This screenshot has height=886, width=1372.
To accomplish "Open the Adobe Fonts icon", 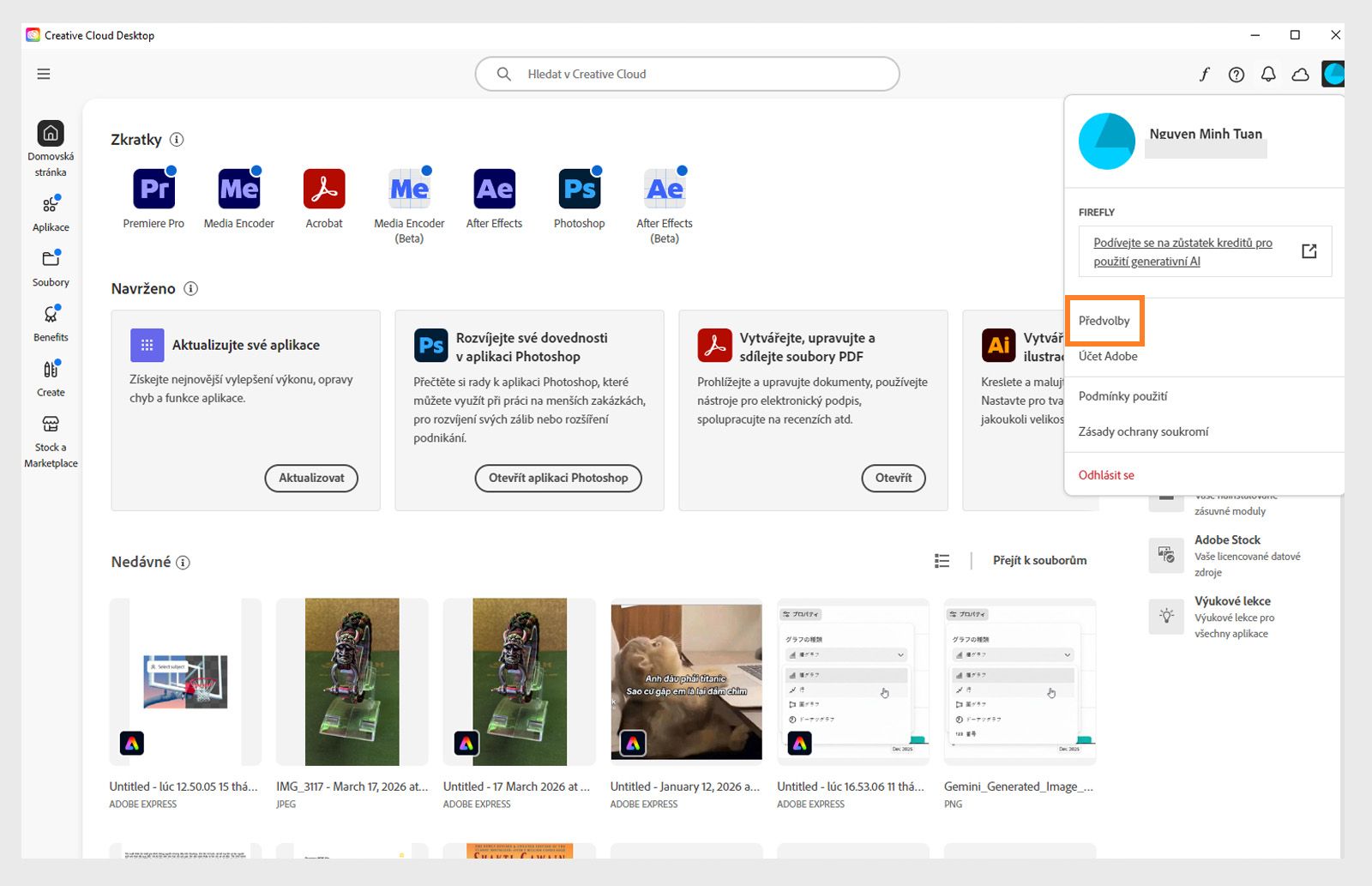I will pos(1204,74).
